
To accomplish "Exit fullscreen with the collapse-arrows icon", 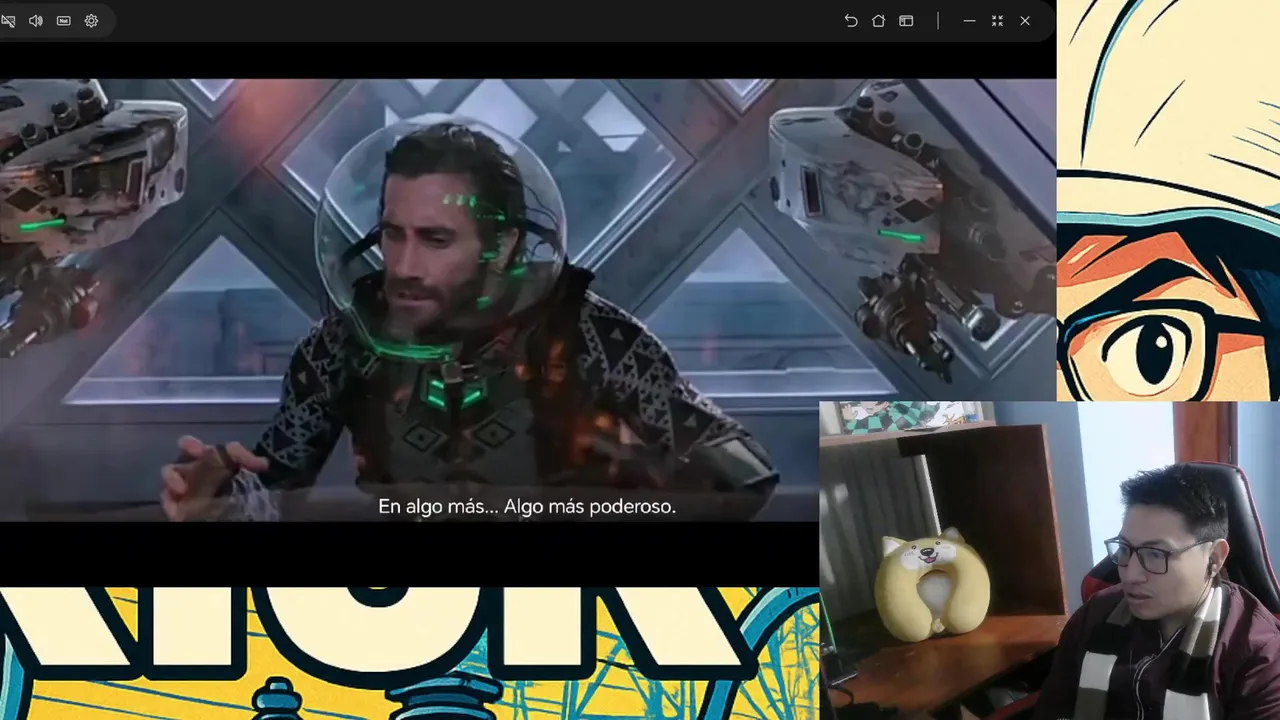I will click(997, 21).
